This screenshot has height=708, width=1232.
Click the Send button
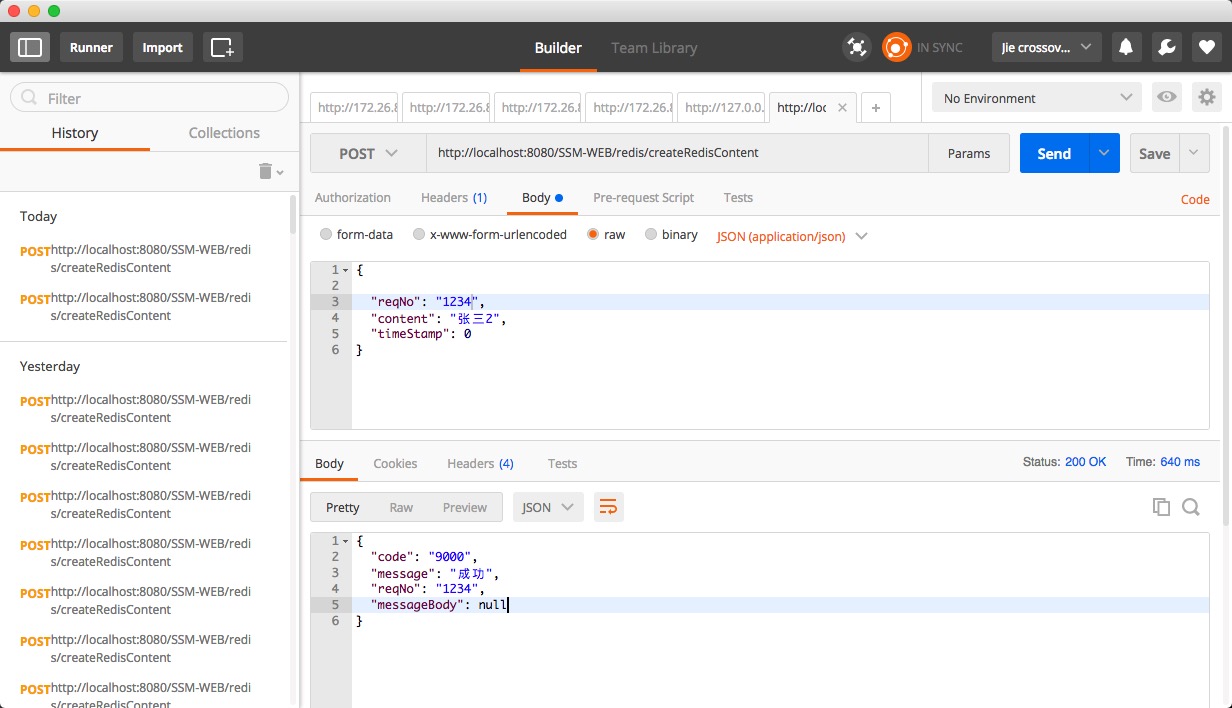(x=1054, y=153)
